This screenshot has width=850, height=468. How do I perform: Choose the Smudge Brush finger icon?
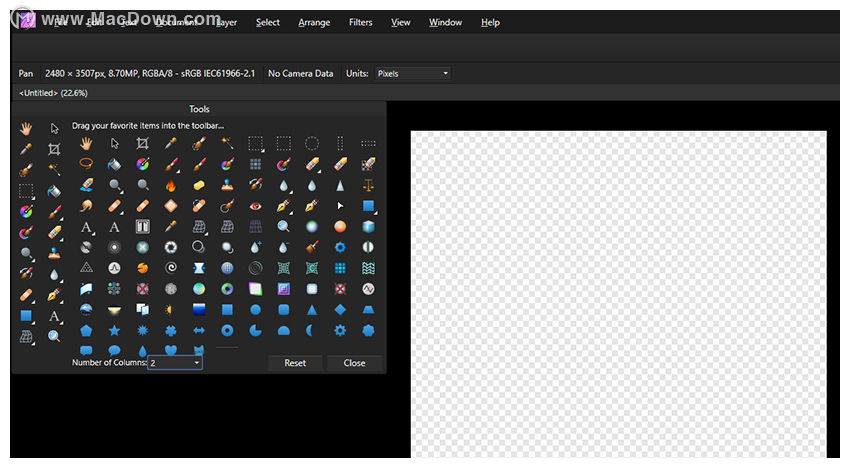tap(86, 206)
